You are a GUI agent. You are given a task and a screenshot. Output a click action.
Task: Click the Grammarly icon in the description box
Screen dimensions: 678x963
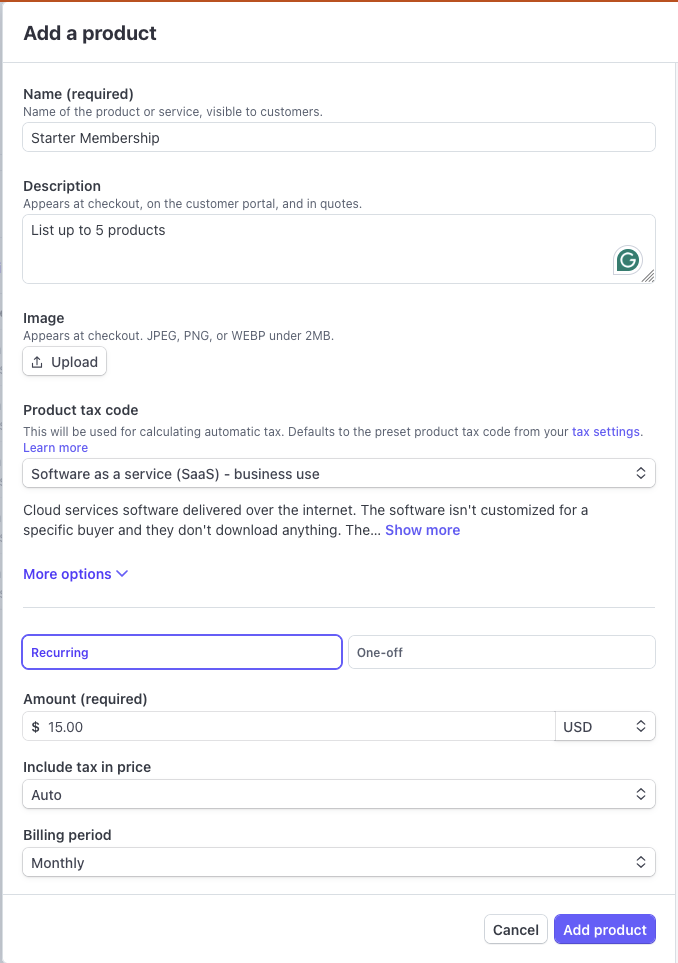627,260
